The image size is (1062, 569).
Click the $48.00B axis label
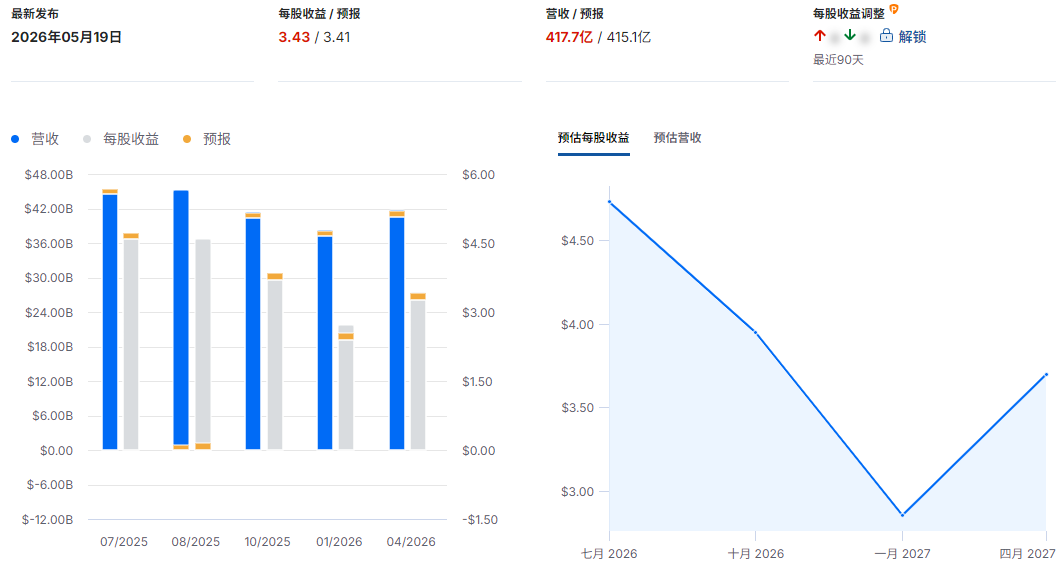tap(49, 175)
